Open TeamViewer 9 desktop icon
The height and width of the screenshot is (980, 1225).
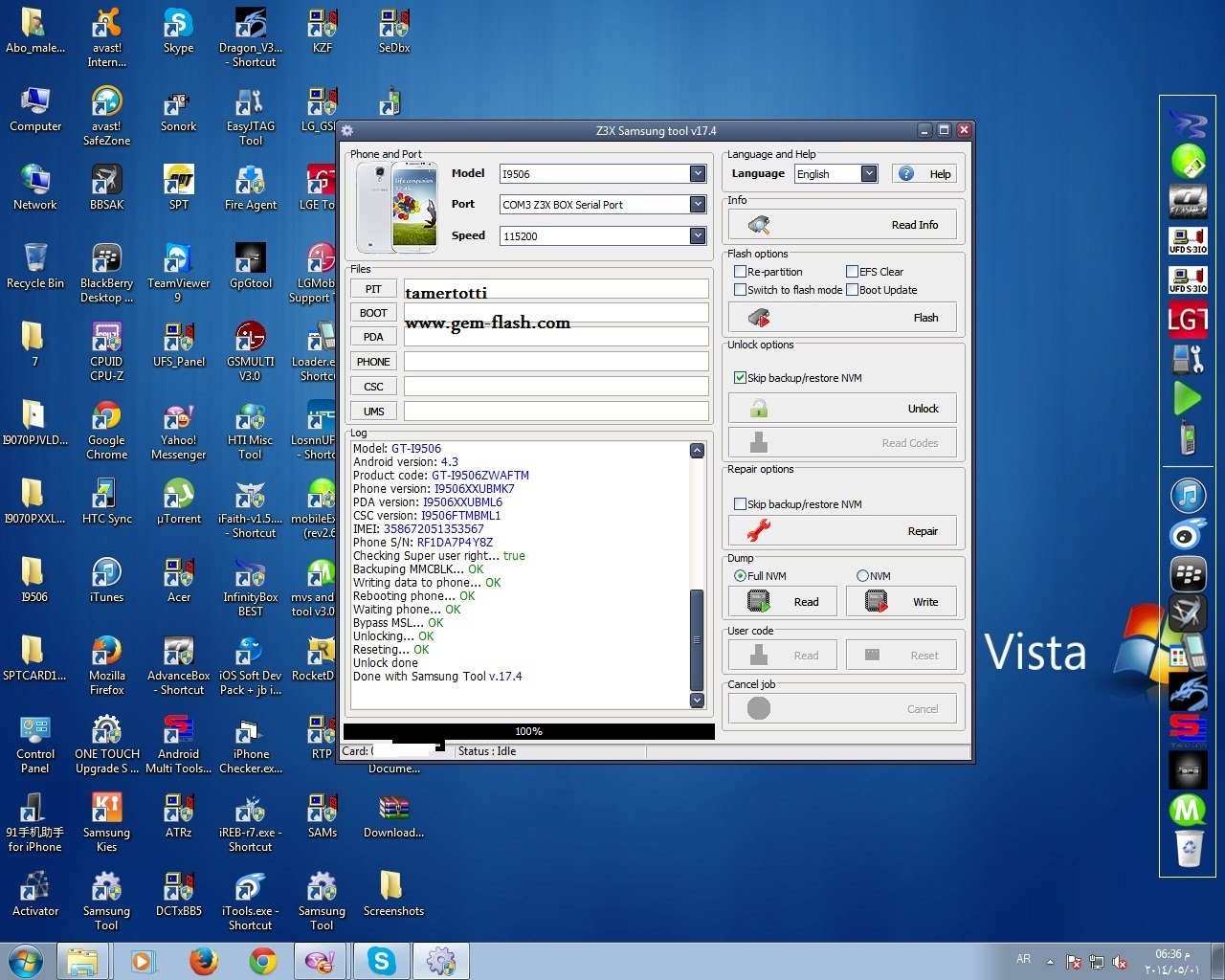178,273
